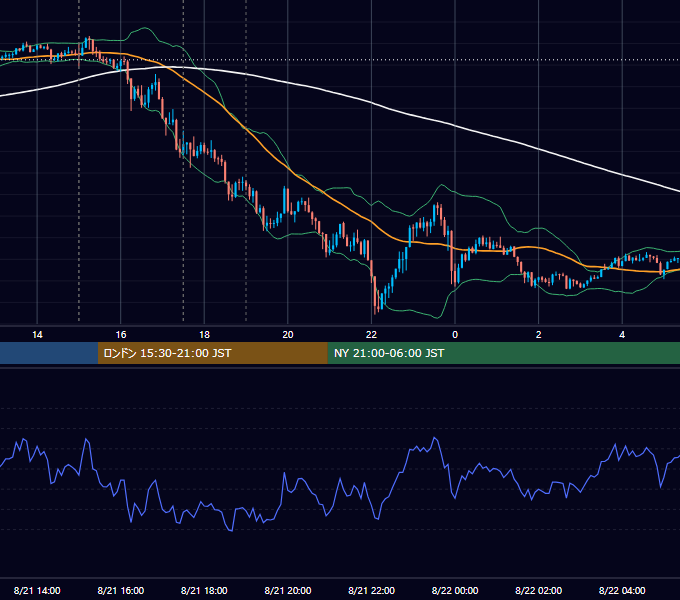Click the 8/22 02:00 date label
Screen dimensions: 680x600
(539, 590)
